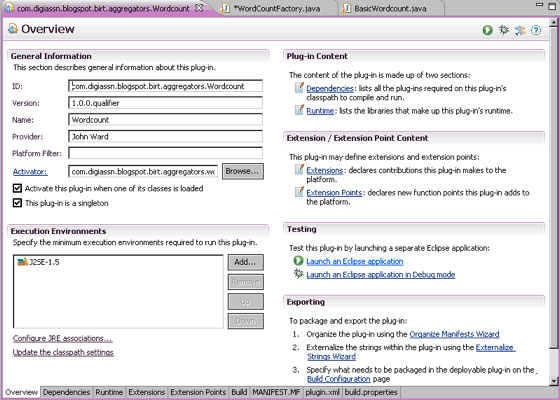Screen dimensions: 560x400
Task: Click the green Run launch icon in Overview header
Action: (488, 30)
